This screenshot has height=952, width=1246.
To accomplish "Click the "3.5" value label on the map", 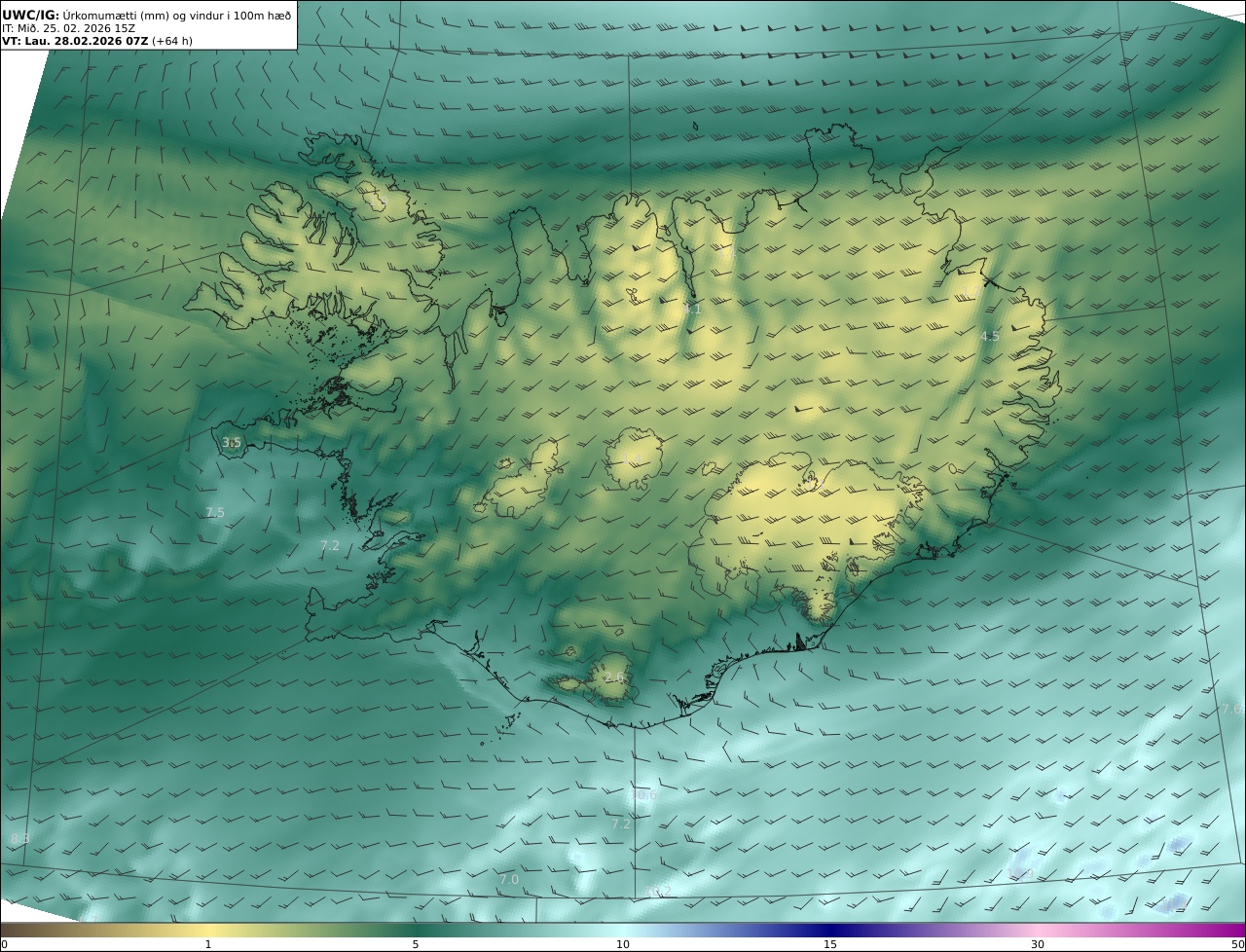I will tap(232, 442).
